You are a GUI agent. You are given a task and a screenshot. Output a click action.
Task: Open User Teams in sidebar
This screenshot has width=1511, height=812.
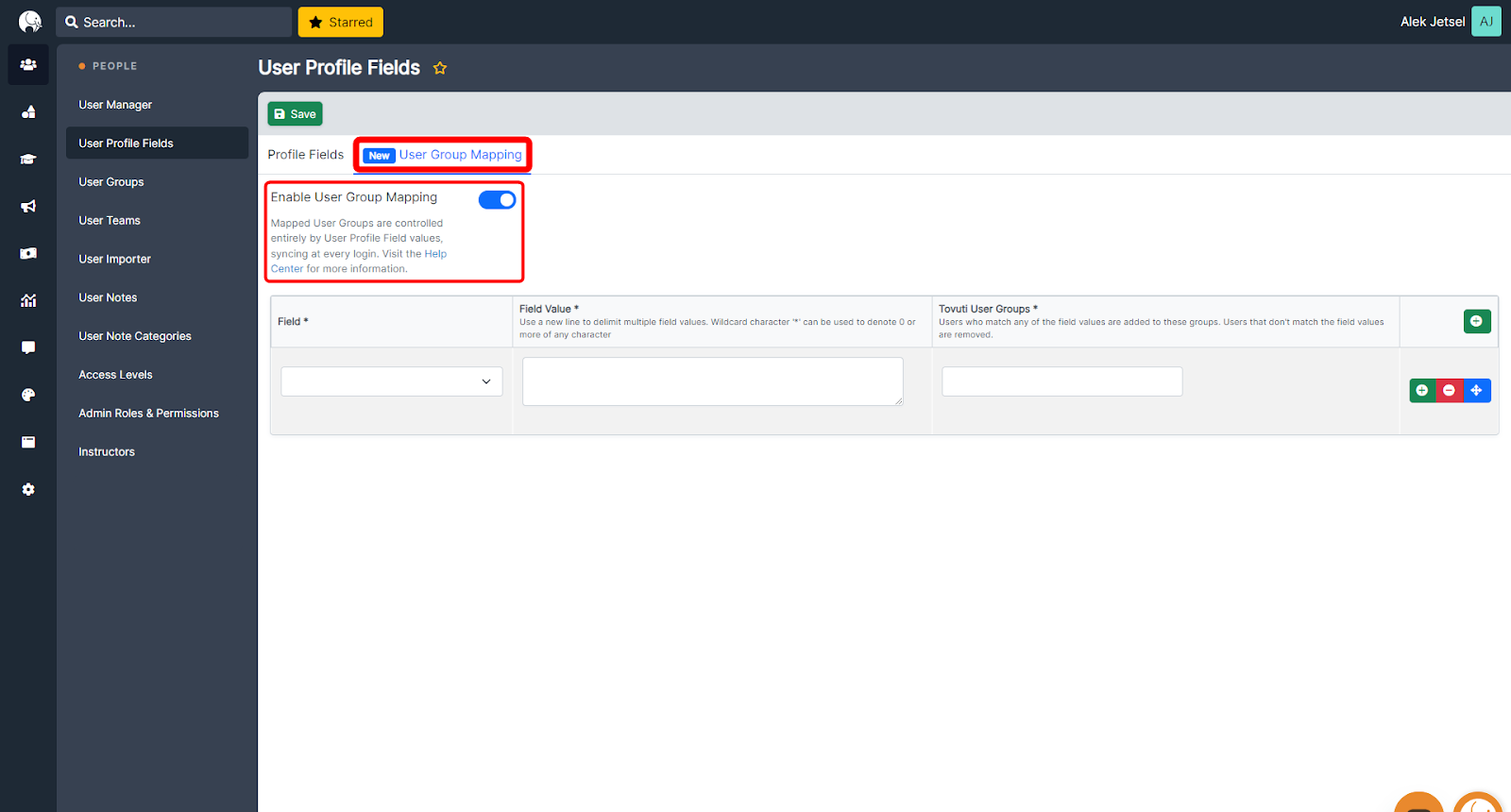(x=110, y=221)
